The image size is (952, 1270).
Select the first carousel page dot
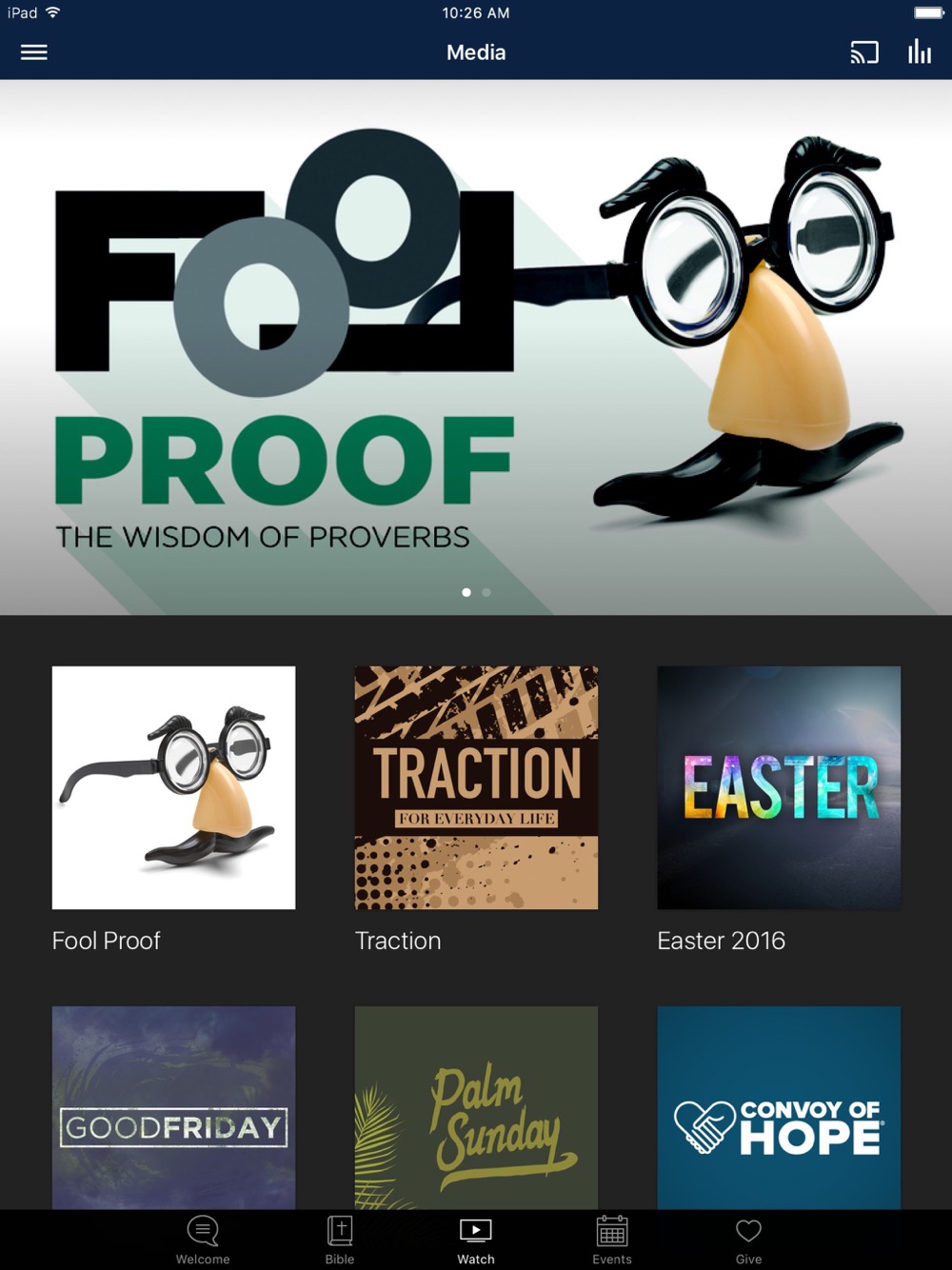(x=466, y=592)
